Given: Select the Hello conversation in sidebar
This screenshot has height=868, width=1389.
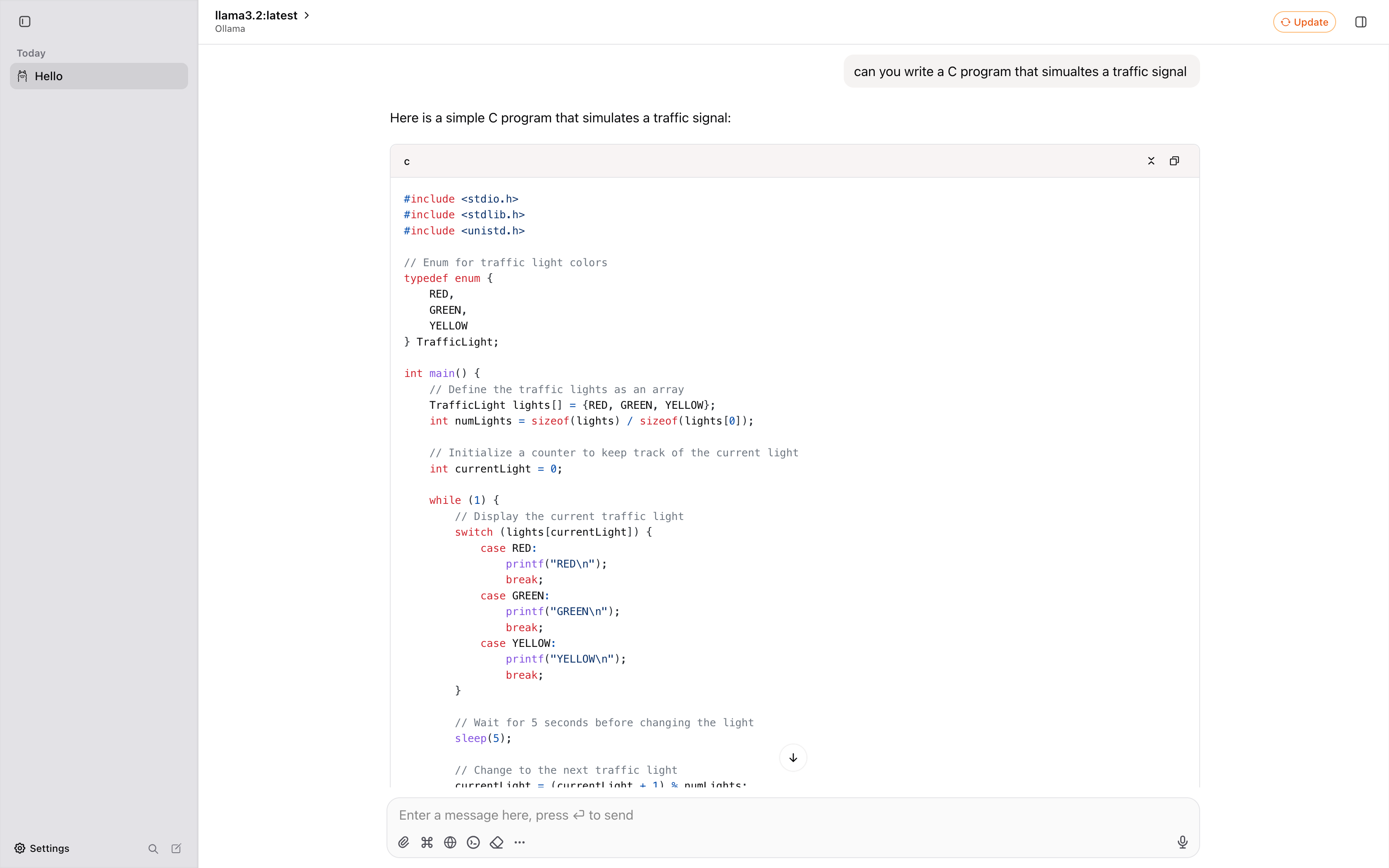Looking at the screenshot, I should point(99,76).
